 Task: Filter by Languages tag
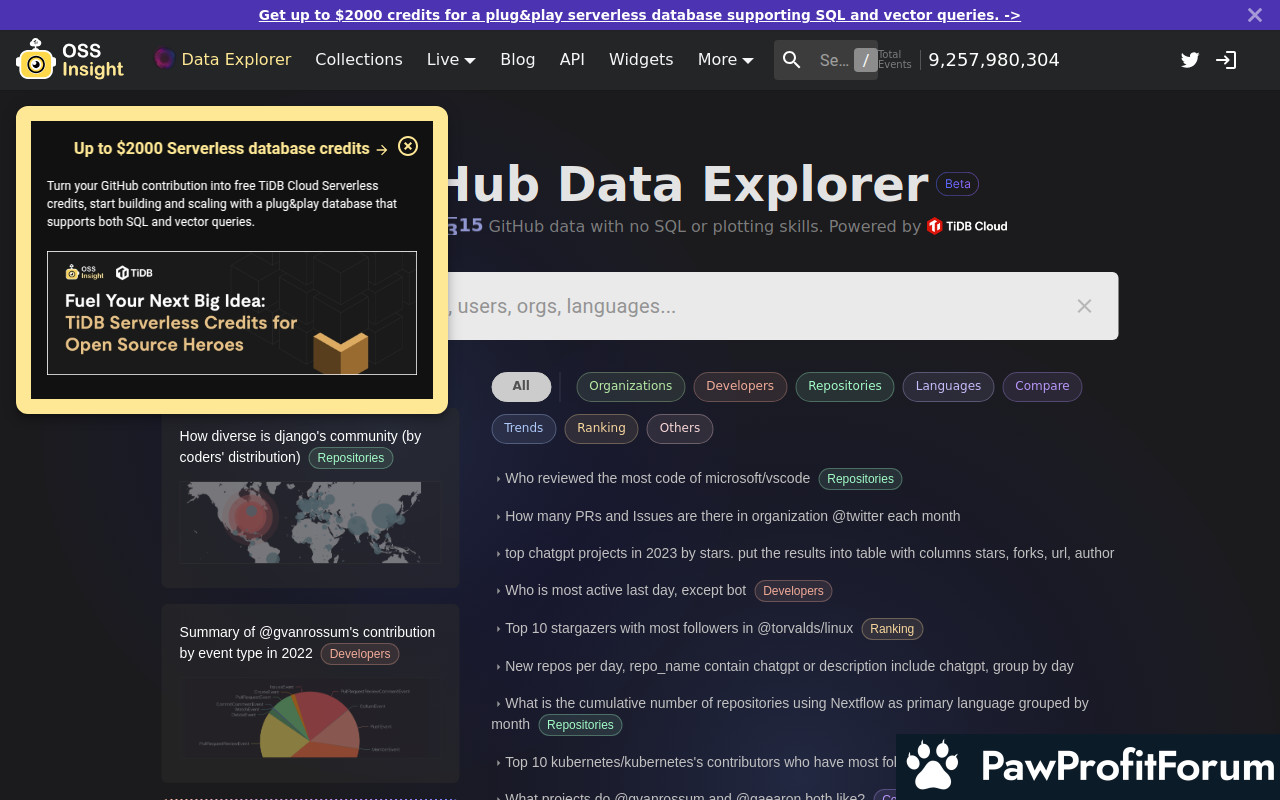click(948, 386)
